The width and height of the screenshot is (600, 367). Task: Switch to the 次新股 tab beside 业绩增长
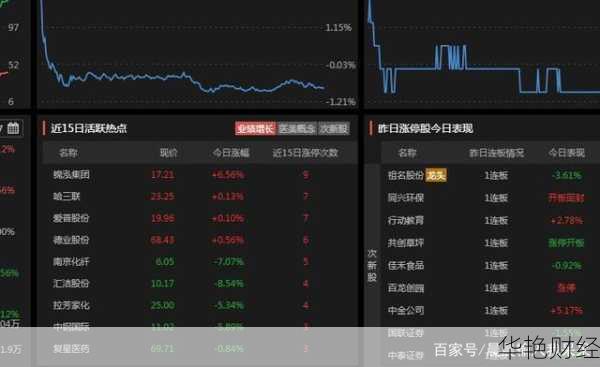[x=334, y=129]
